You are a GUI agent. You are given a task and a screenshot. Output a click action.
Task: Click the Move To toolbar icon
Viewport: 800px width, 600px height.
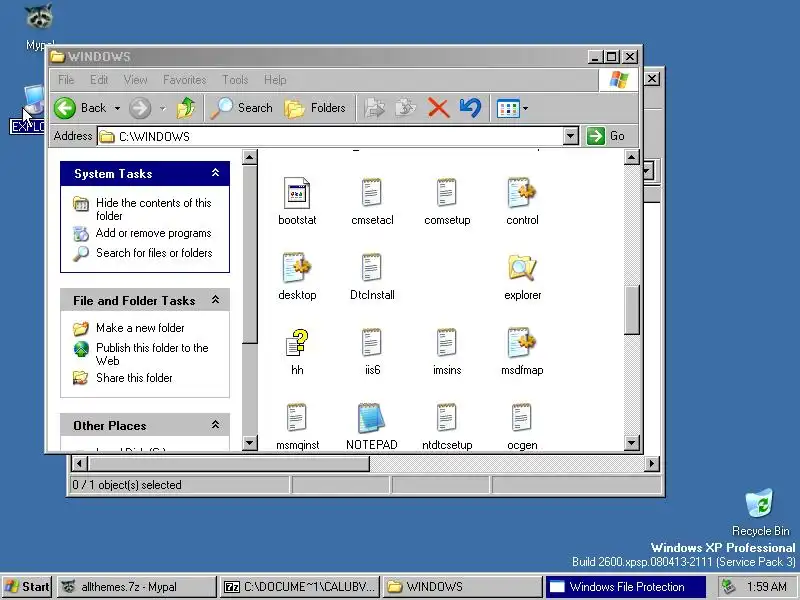375,108
